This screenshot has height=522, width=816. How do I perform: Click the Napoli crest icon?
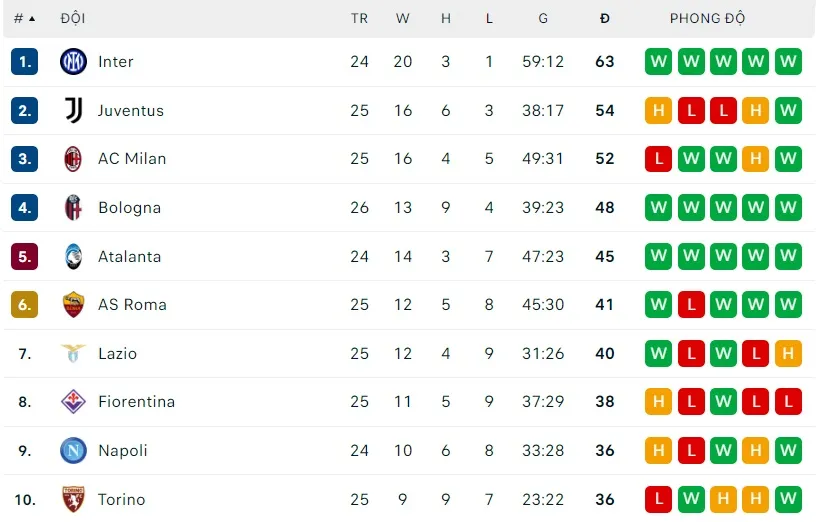[x=73, y=451]
